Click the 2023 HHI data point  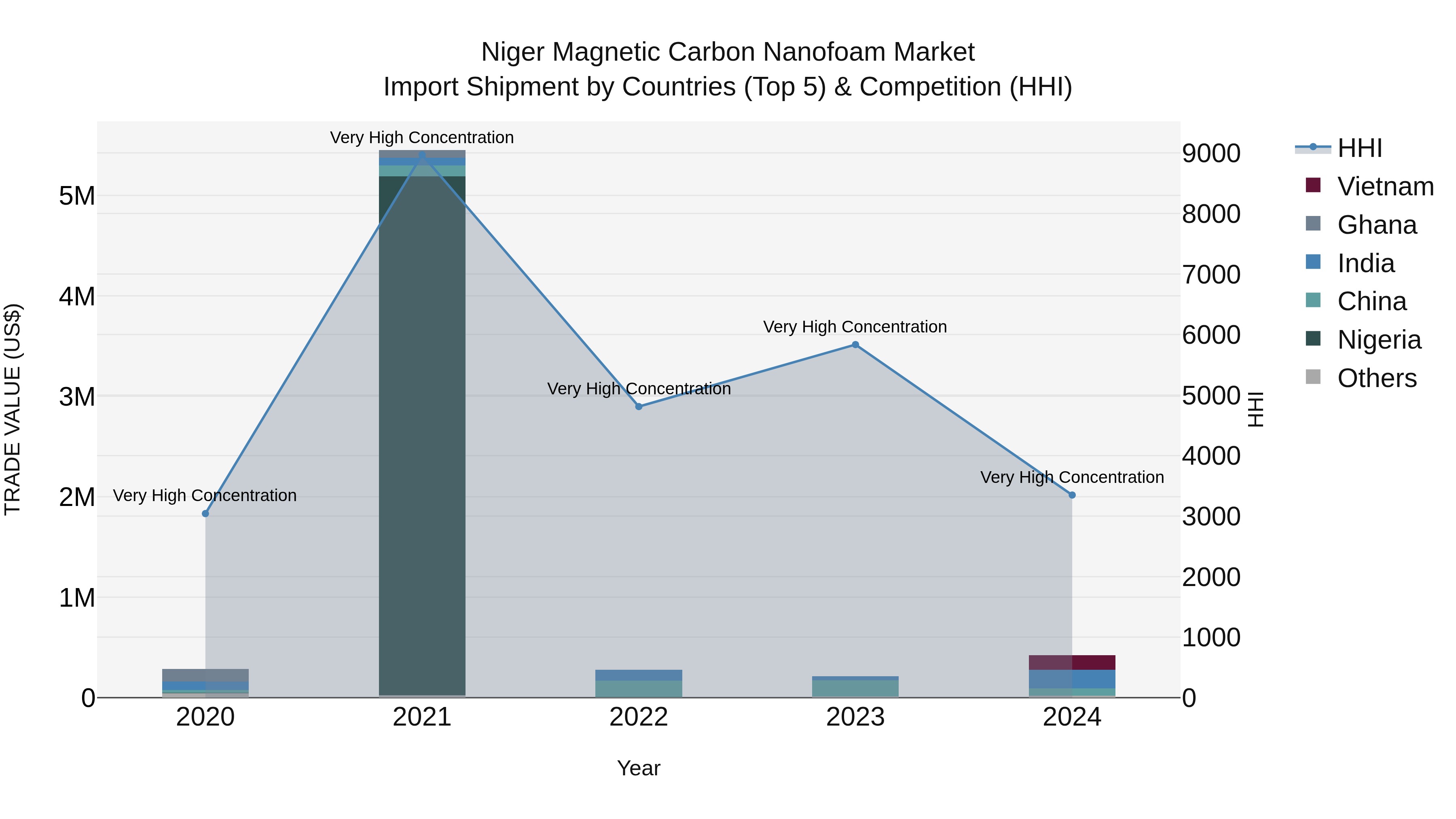pos(855,345)
